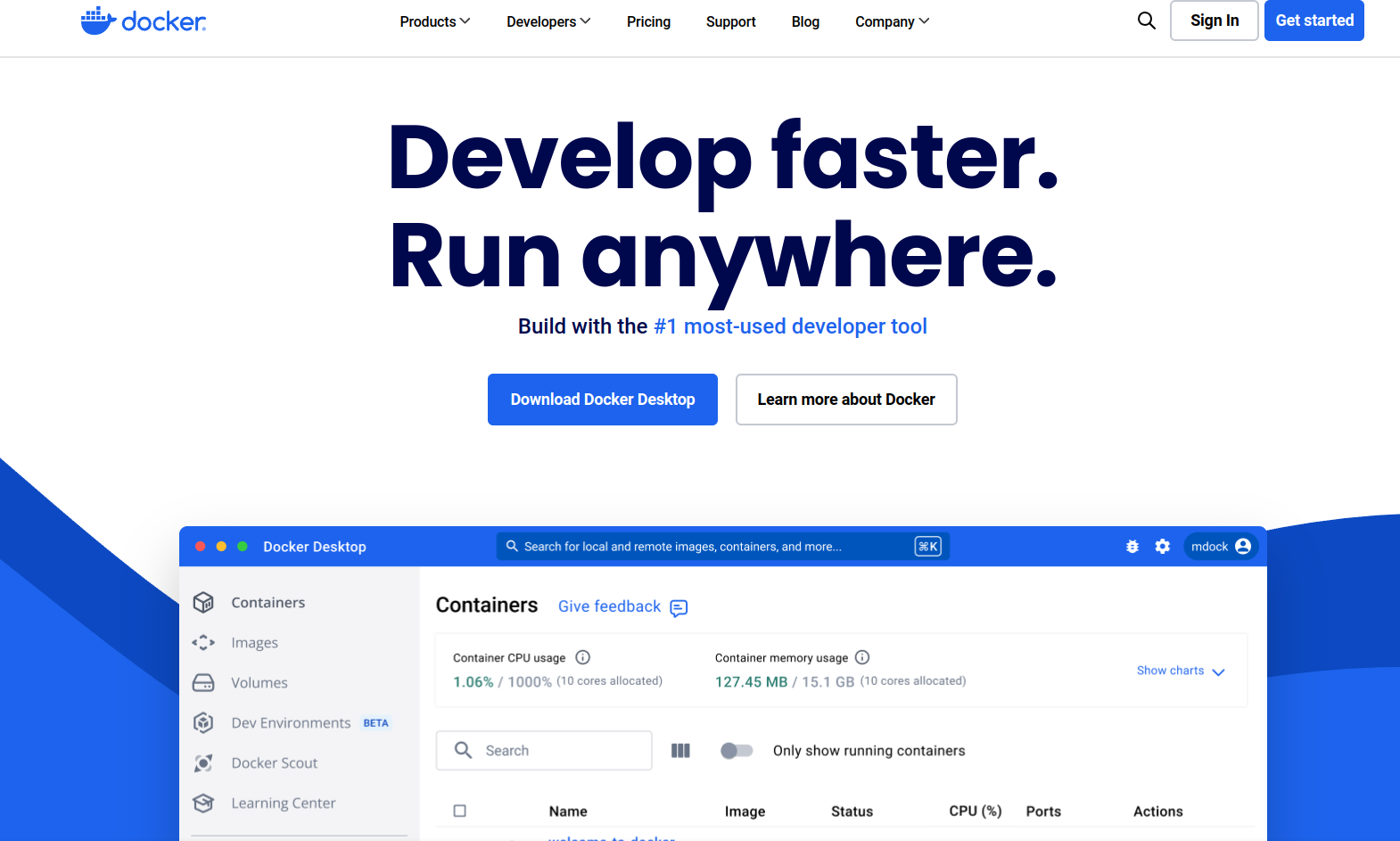
Task: Click the mdock user avatar icon
Action: pos(1243,547)
